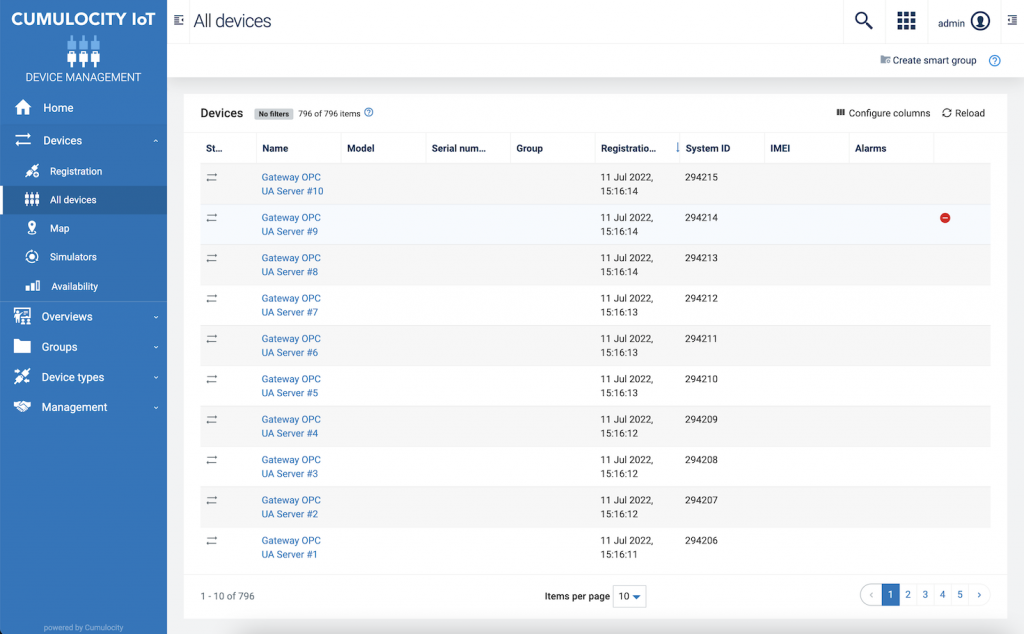
Task: Sort by the Registration column header
Action: pyautogui.click(x=628, y=148)
